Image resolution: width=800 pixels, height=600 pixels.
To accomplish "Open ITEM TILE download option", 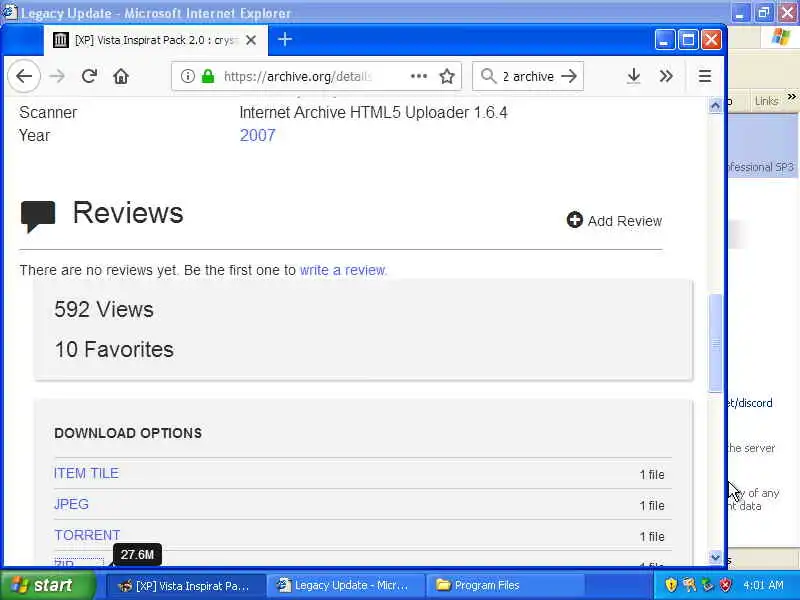I will pyautogui.click(x=86, y=473).
